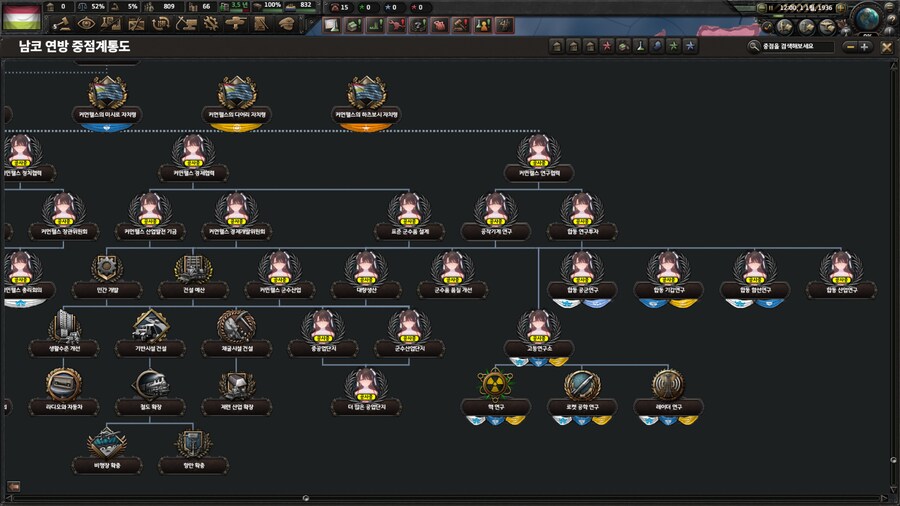
Task: Zoom in with the plus button
Action: pos(865,46)
